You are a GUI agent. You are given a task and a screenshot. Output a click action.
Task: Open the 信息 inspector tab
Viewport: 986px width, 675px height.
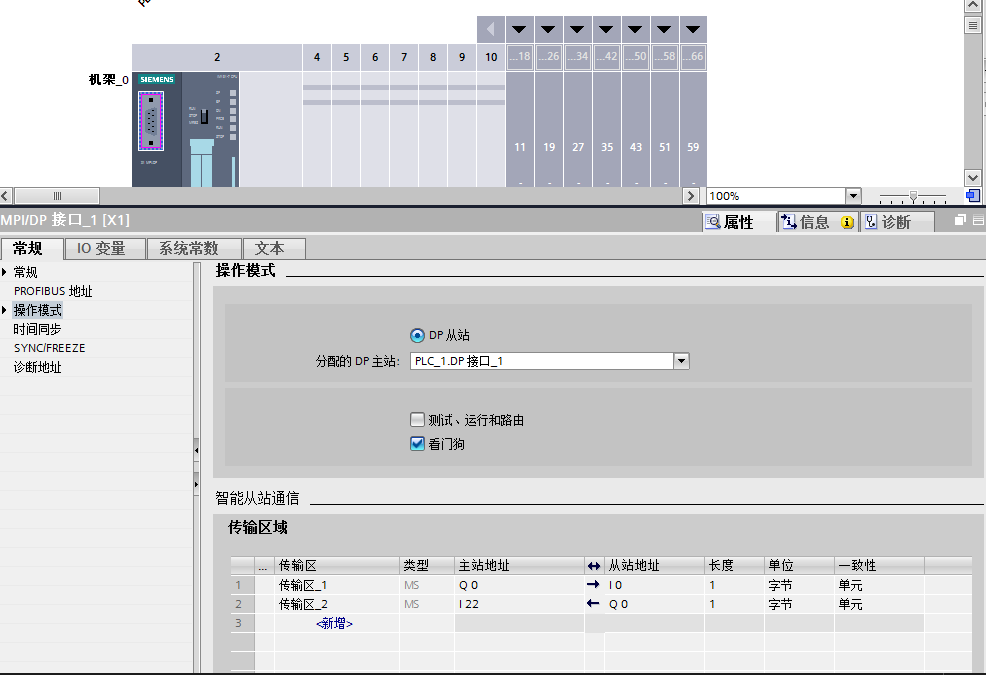pos(815,222)
